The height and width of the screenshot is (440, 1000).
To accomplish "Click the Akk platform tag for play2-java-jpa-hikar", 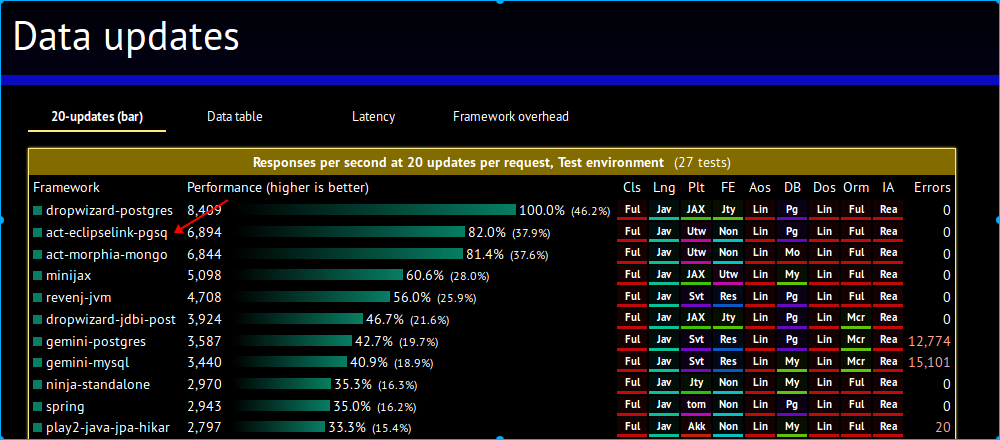I will (x=696, y=427).
